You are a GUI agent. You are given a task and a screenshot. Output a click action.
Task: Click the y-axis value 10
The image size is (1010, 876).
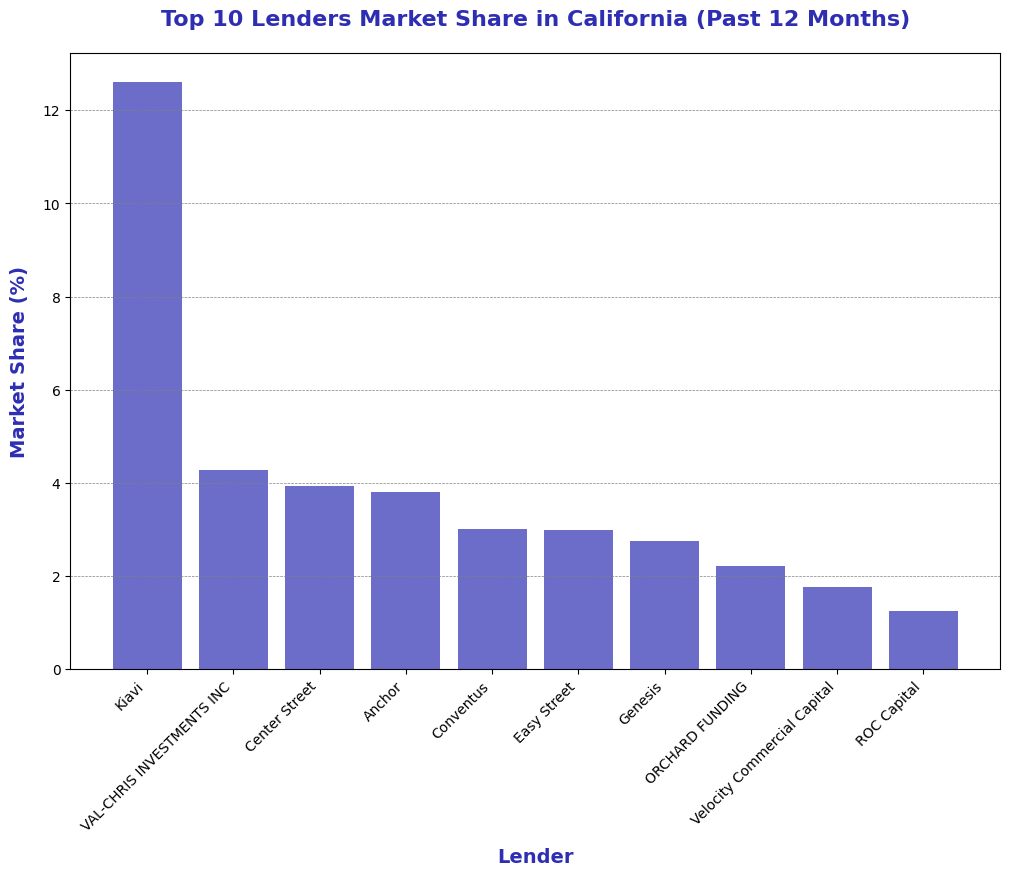[52, 205]
